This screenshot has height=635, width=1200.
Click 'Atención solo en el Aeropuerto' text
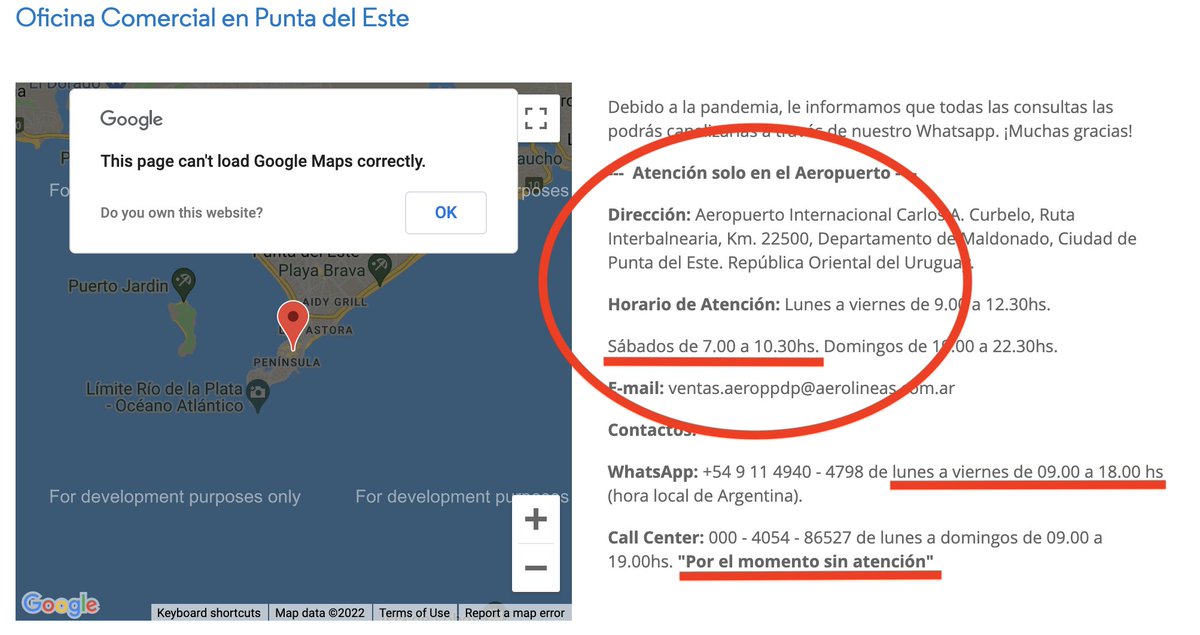(x=761, y=173)
